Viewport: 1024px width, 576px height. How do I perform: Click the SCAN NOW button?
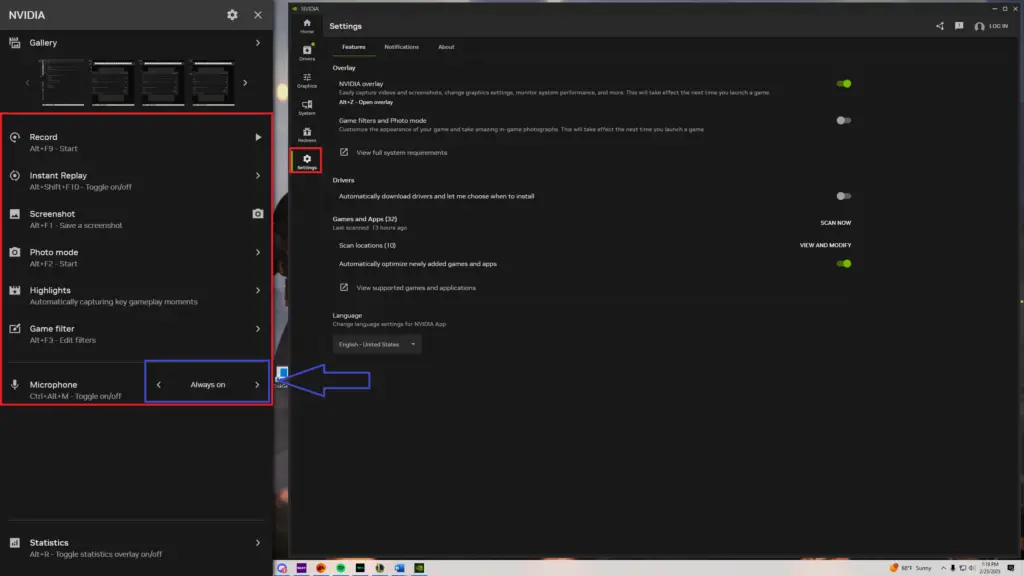tap(835, 223)
